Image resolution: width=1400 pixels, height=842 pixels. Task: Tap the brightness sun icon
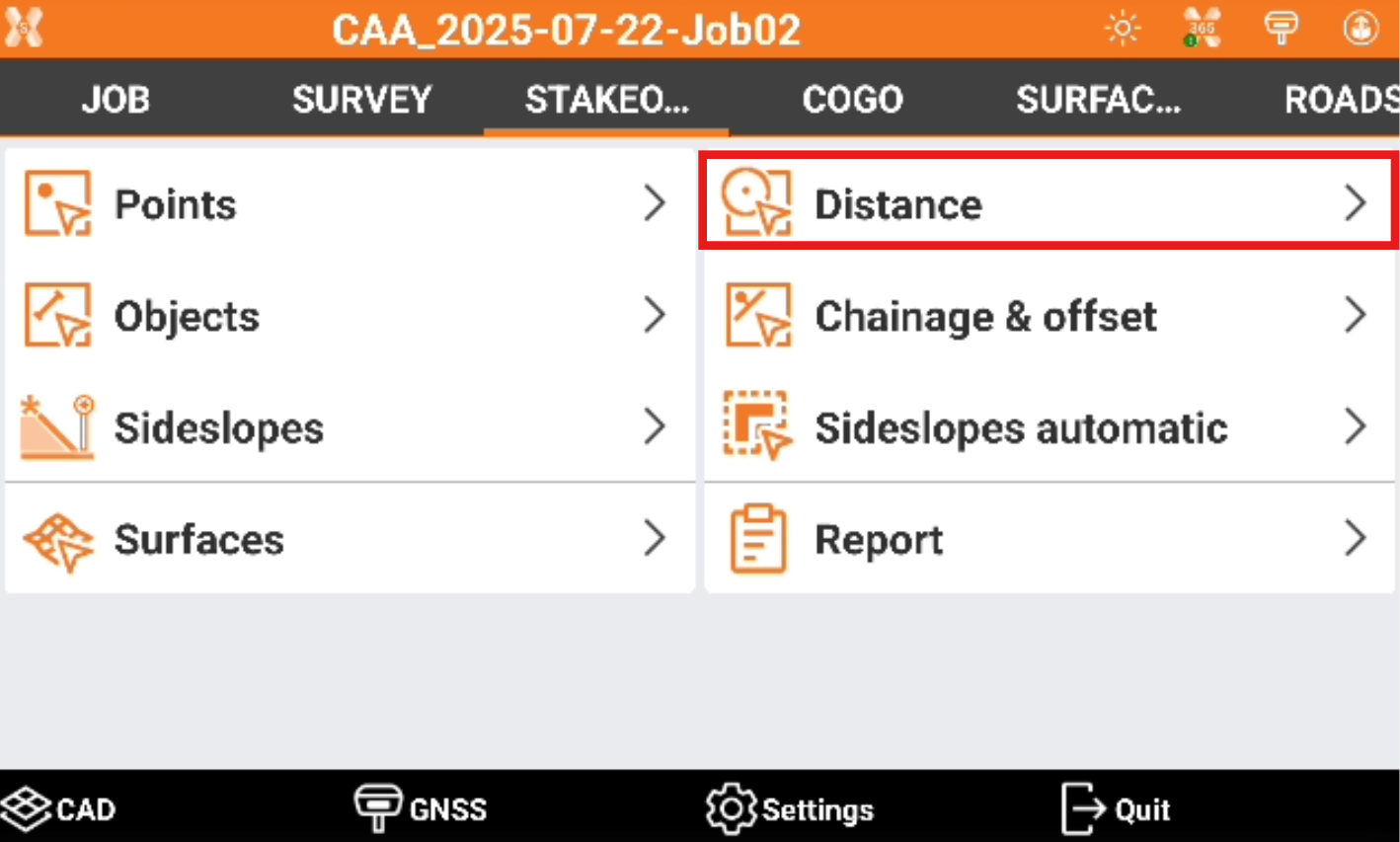(x=1123, y=29)
